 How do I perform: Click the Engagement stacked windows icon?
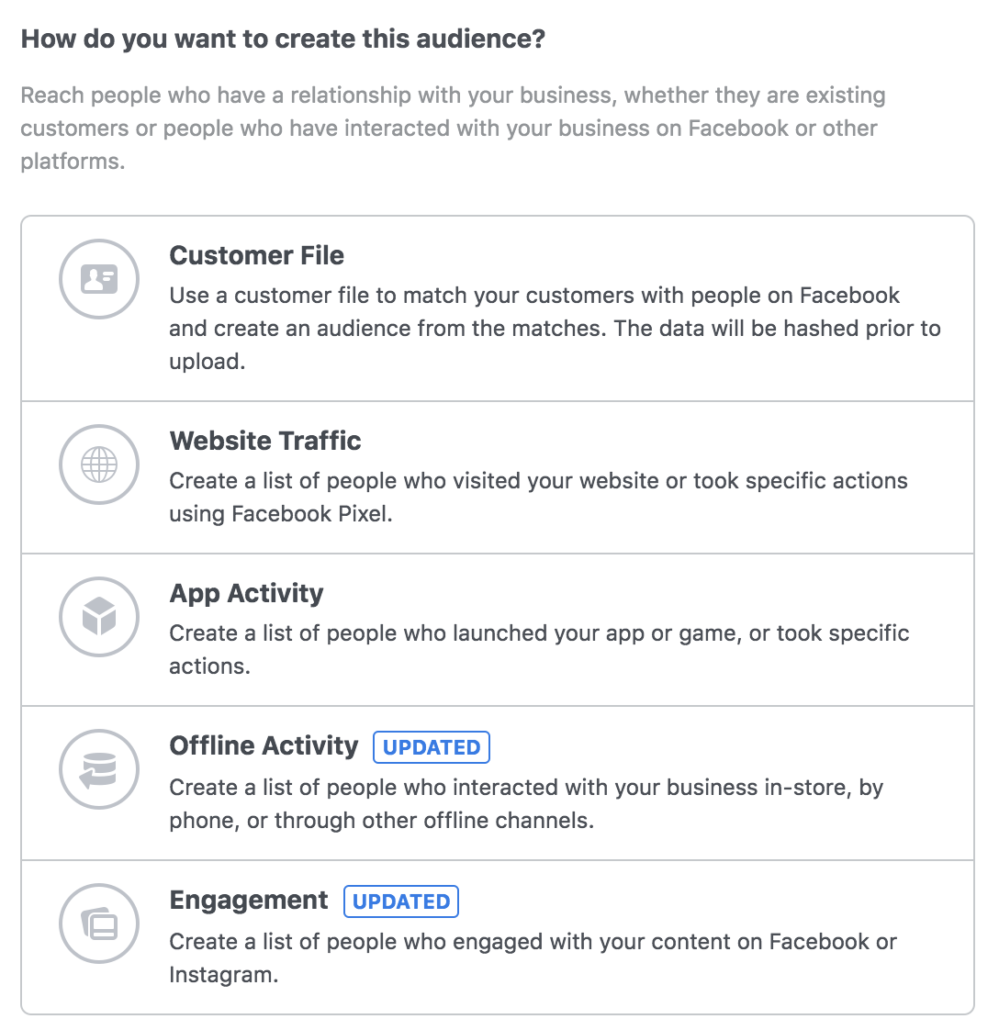click(x=99, y=924)
